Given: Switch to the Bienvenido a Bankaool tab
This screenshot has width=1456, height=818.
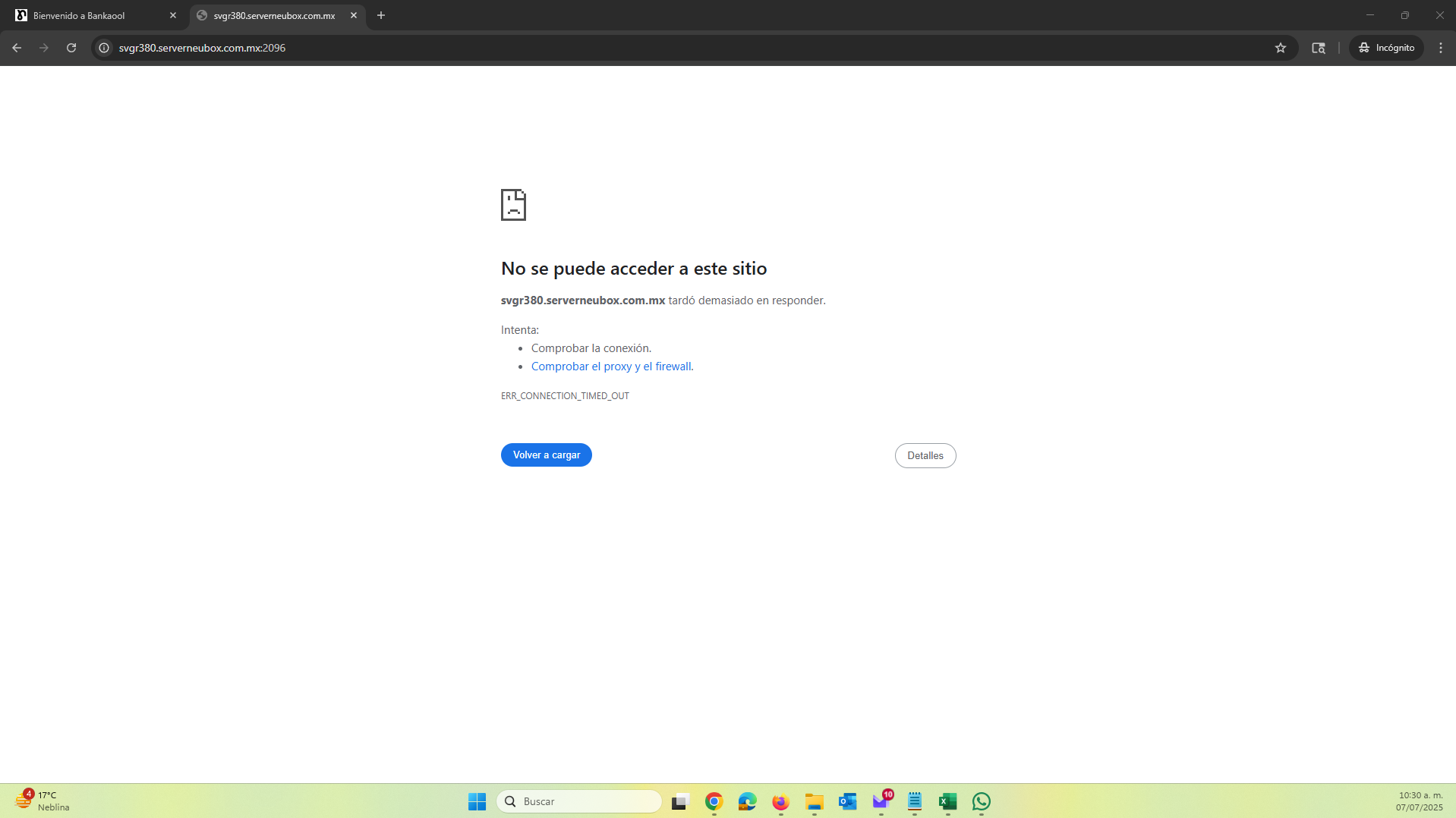Looking at the screenshot, I should click(x=91, y=15).
